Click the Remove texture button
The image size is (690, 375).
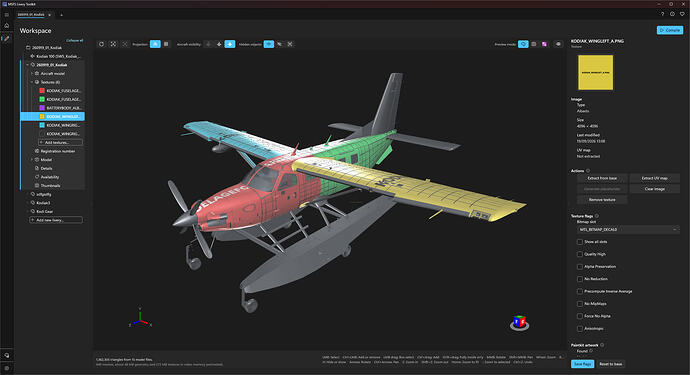coord(602,200)
